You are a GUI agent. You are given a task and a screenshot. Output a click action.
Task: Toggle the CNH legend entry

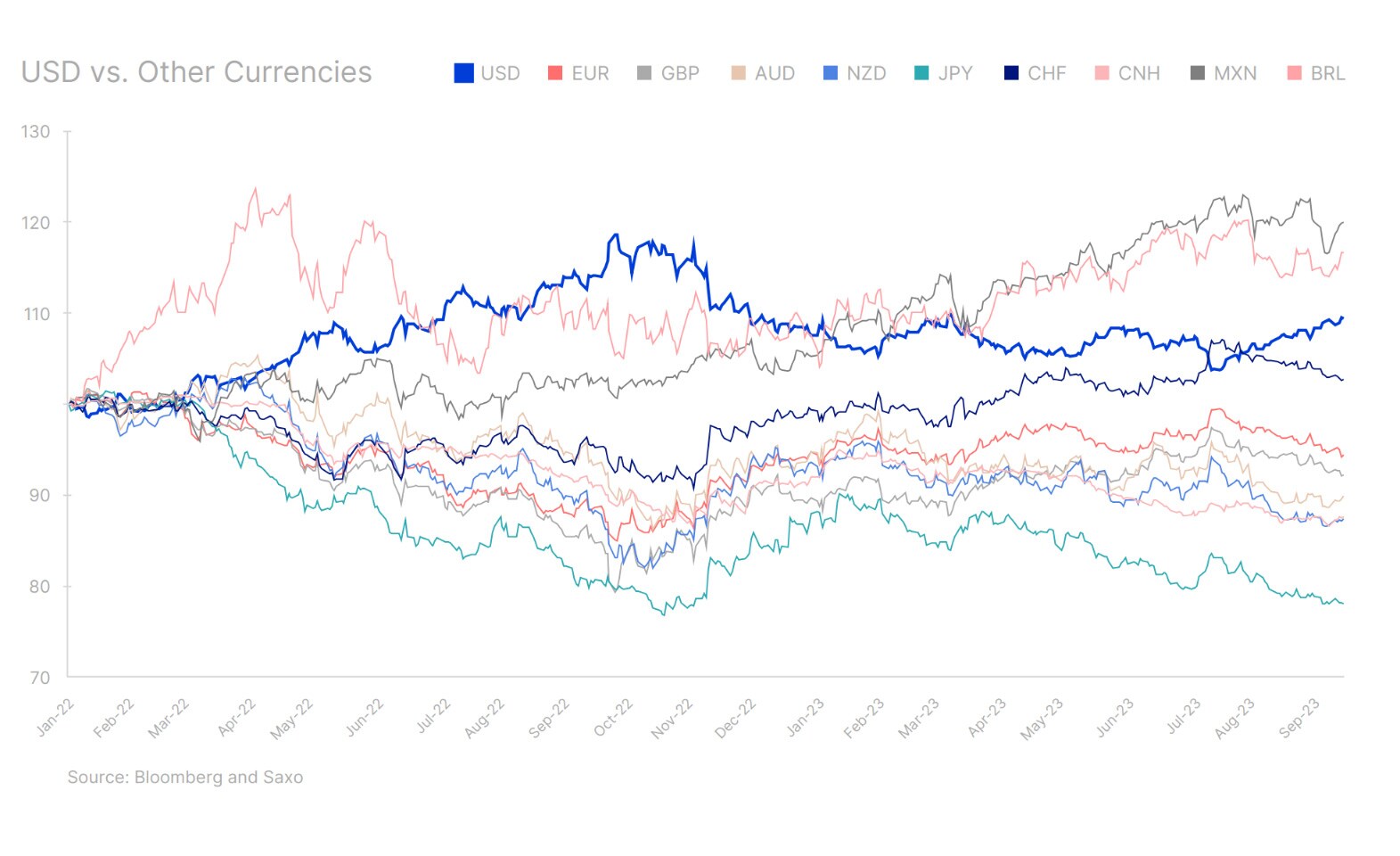tap(1138, 73)
